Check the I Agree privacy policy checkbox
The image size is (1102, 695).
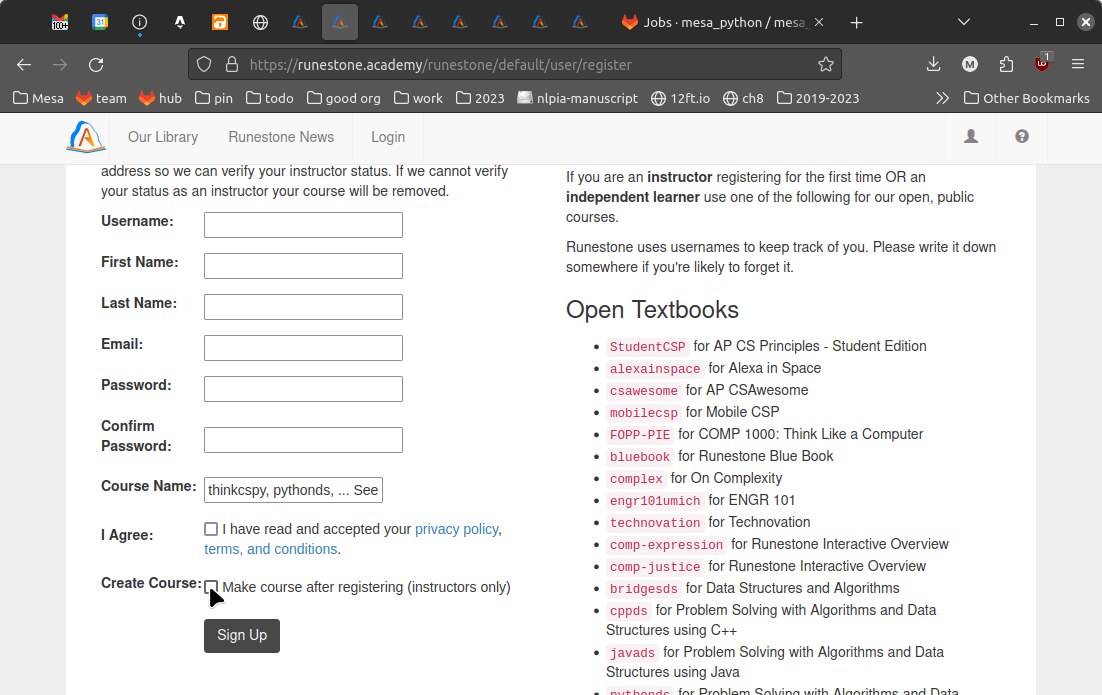tap(211, 529)
